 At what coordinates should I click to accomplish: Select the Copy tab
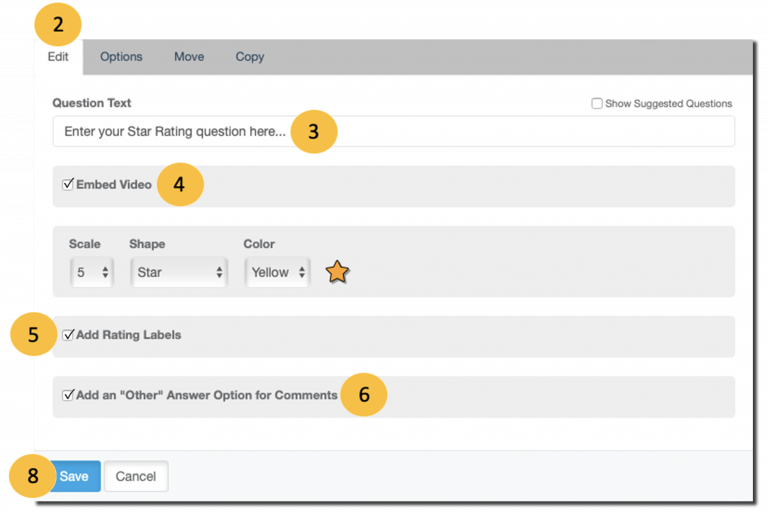point(250,57)
